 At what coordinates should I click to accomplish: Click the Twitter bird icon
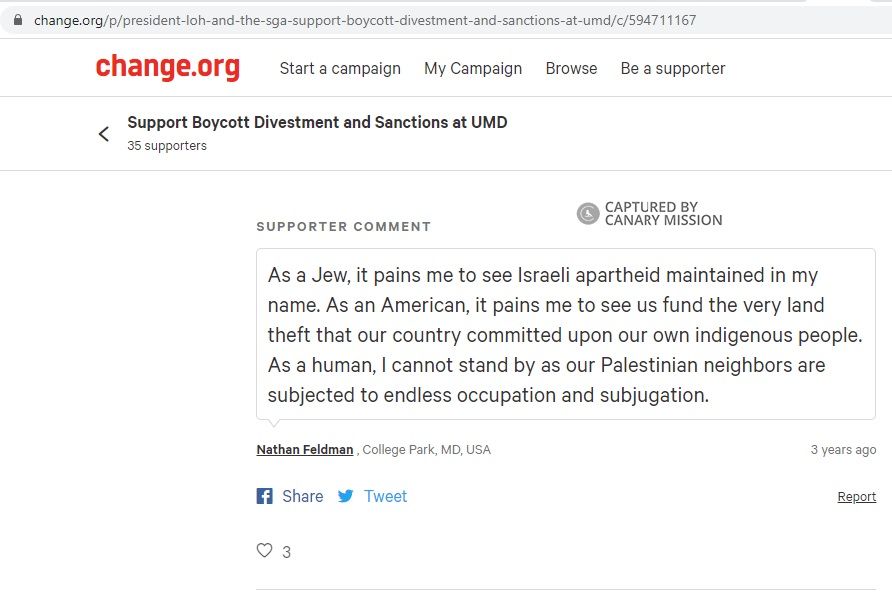coord(345,496)
